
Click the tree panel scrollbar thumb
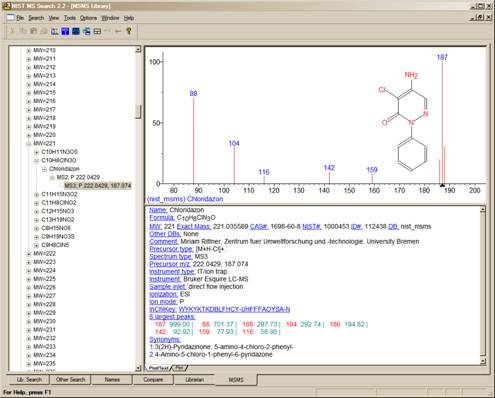pyautogui.click(x=138, y=111)
